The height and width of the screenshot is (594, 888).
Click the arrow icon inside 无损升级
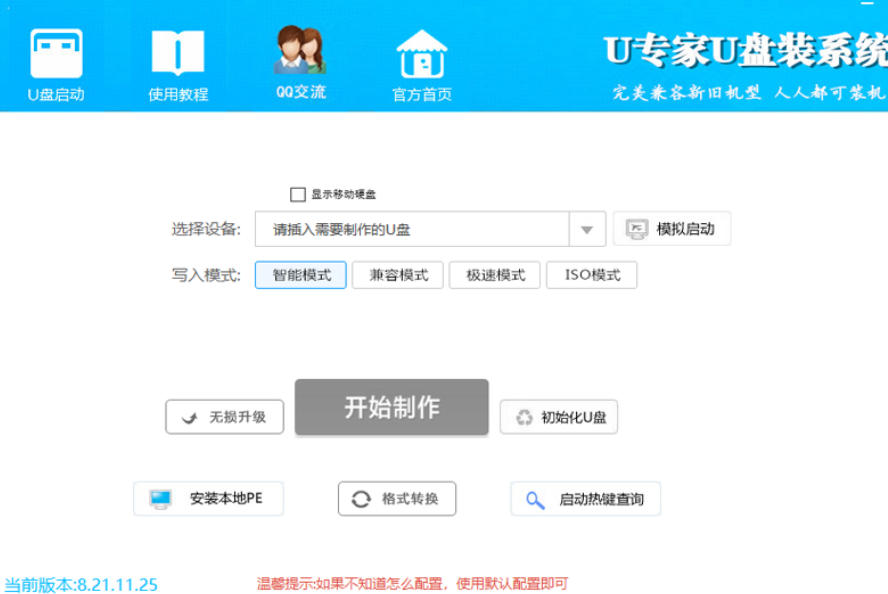point(190,417)
